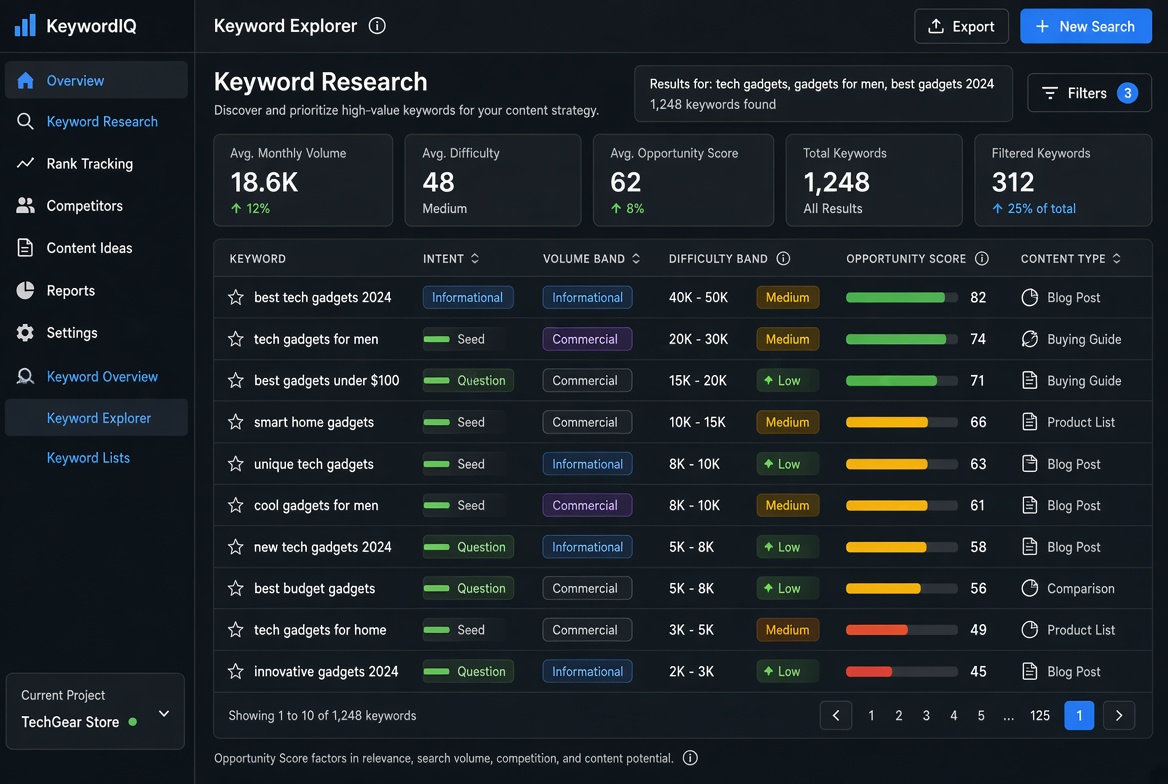Click Product List icon for tech gadgets for home
The image size is (1168, 784).
(1029, 630)
